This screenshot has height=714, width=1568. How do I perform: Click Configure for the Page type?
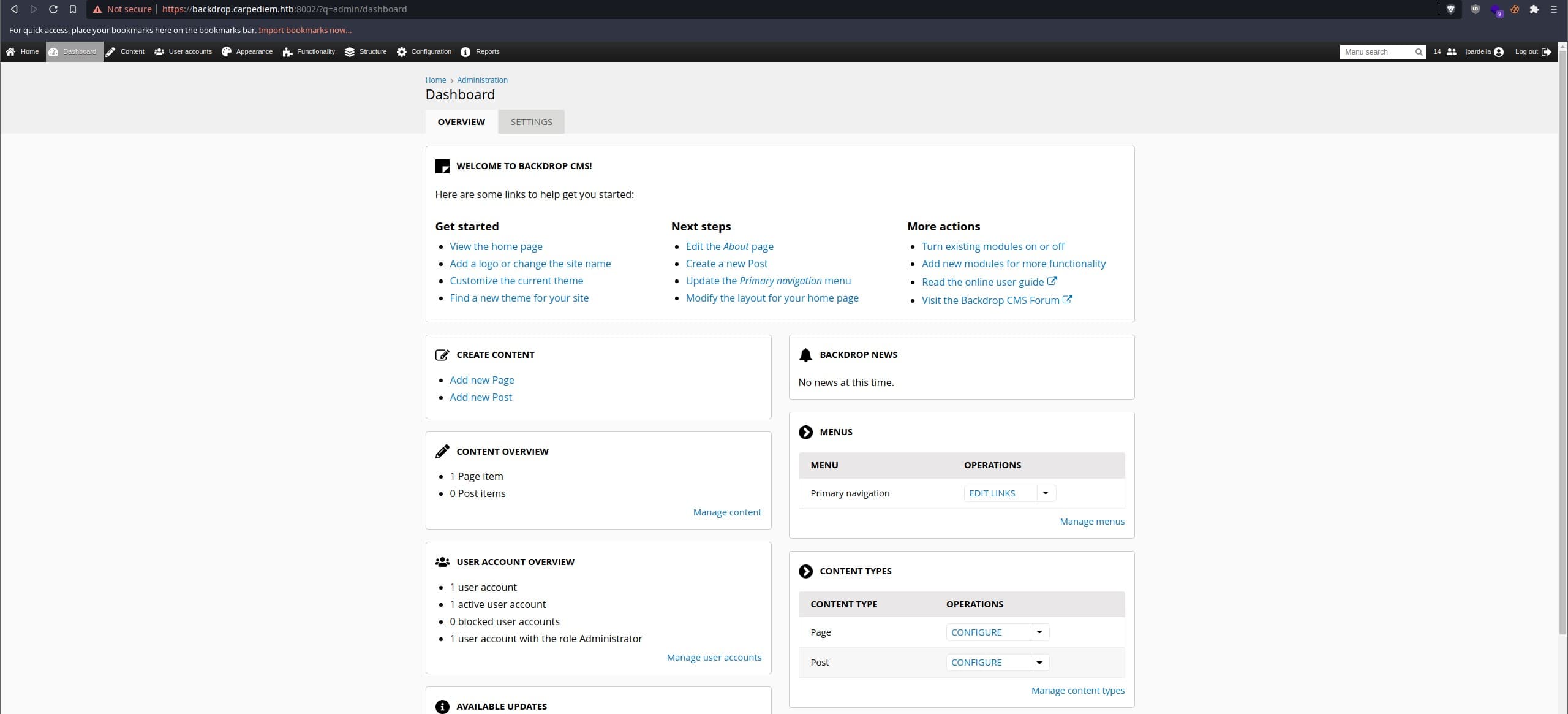(976, 632)
